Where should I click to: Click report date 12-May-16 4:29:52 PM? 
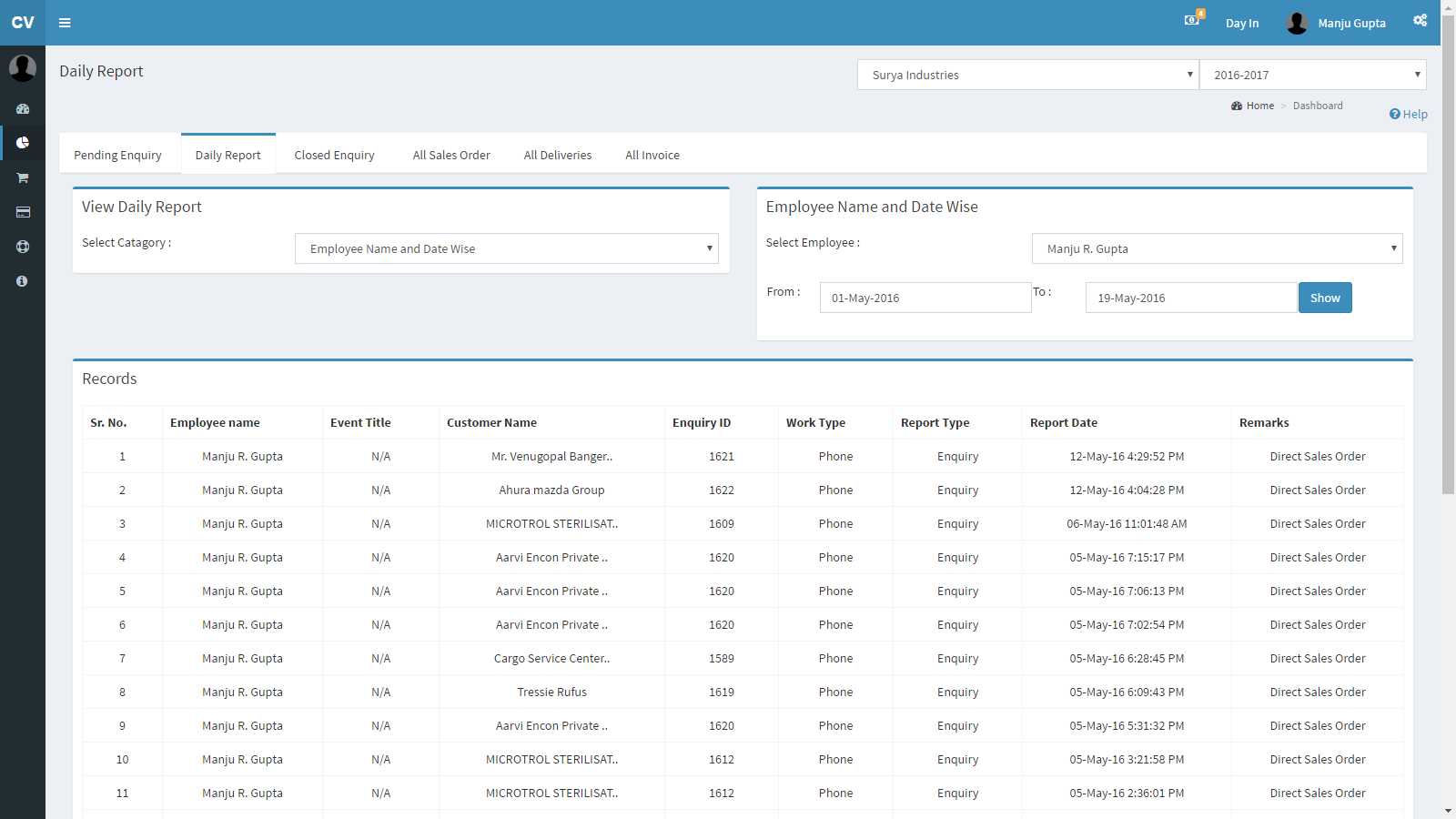[1127, 456]
